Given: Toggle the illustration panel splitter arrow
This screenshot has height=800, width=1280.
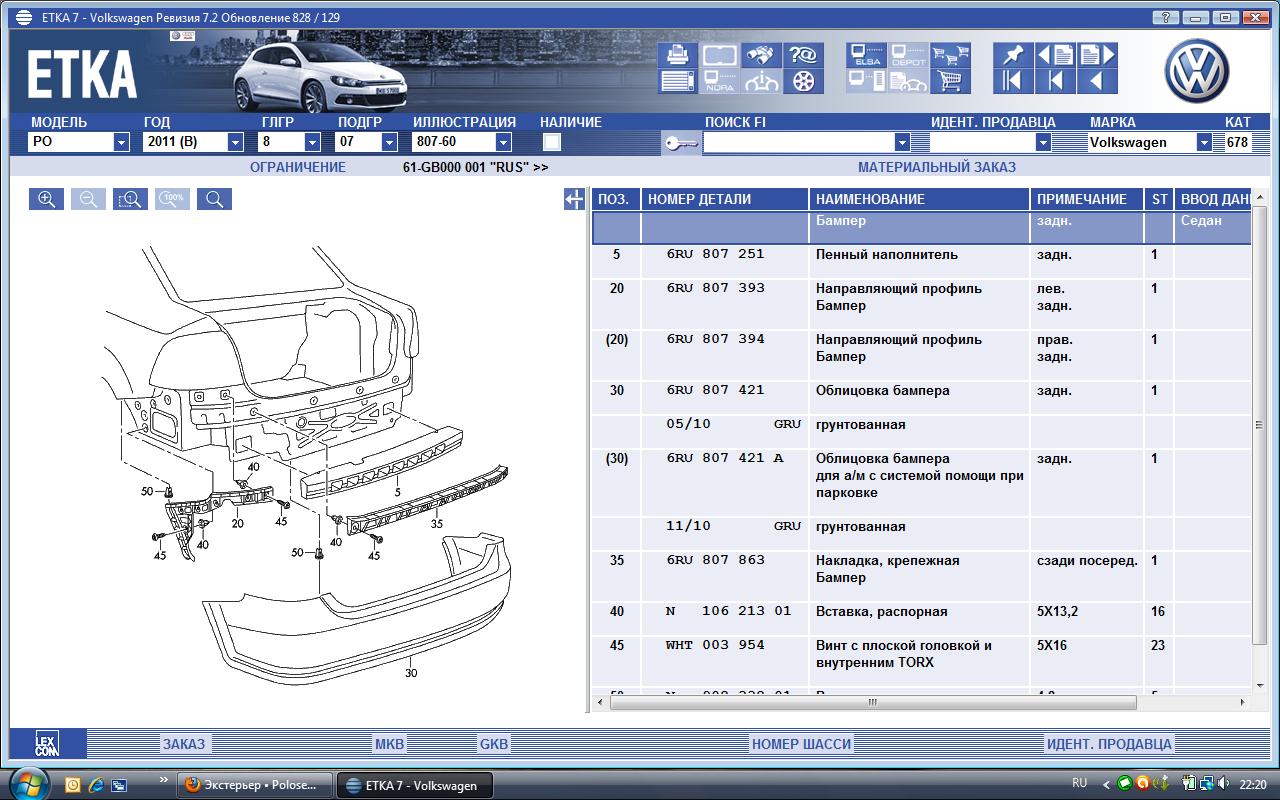Looking at the screenshot, I should click(x=574, y=200).
